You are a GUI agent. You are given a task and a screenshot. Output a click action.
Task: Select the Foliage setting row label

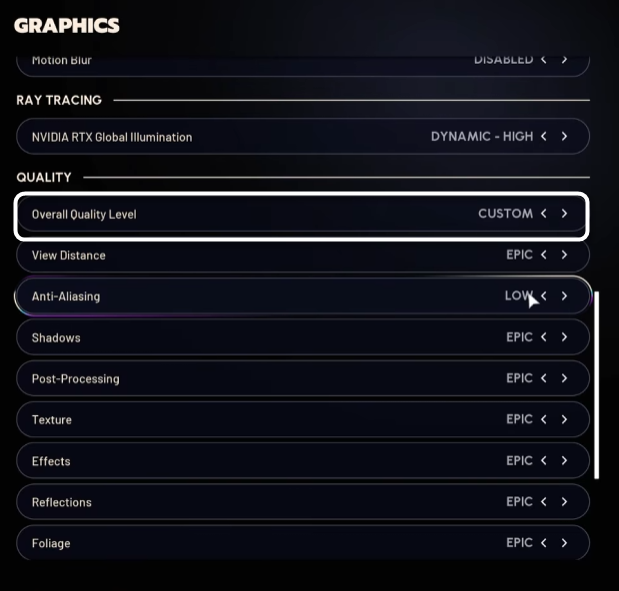point(51,543)
